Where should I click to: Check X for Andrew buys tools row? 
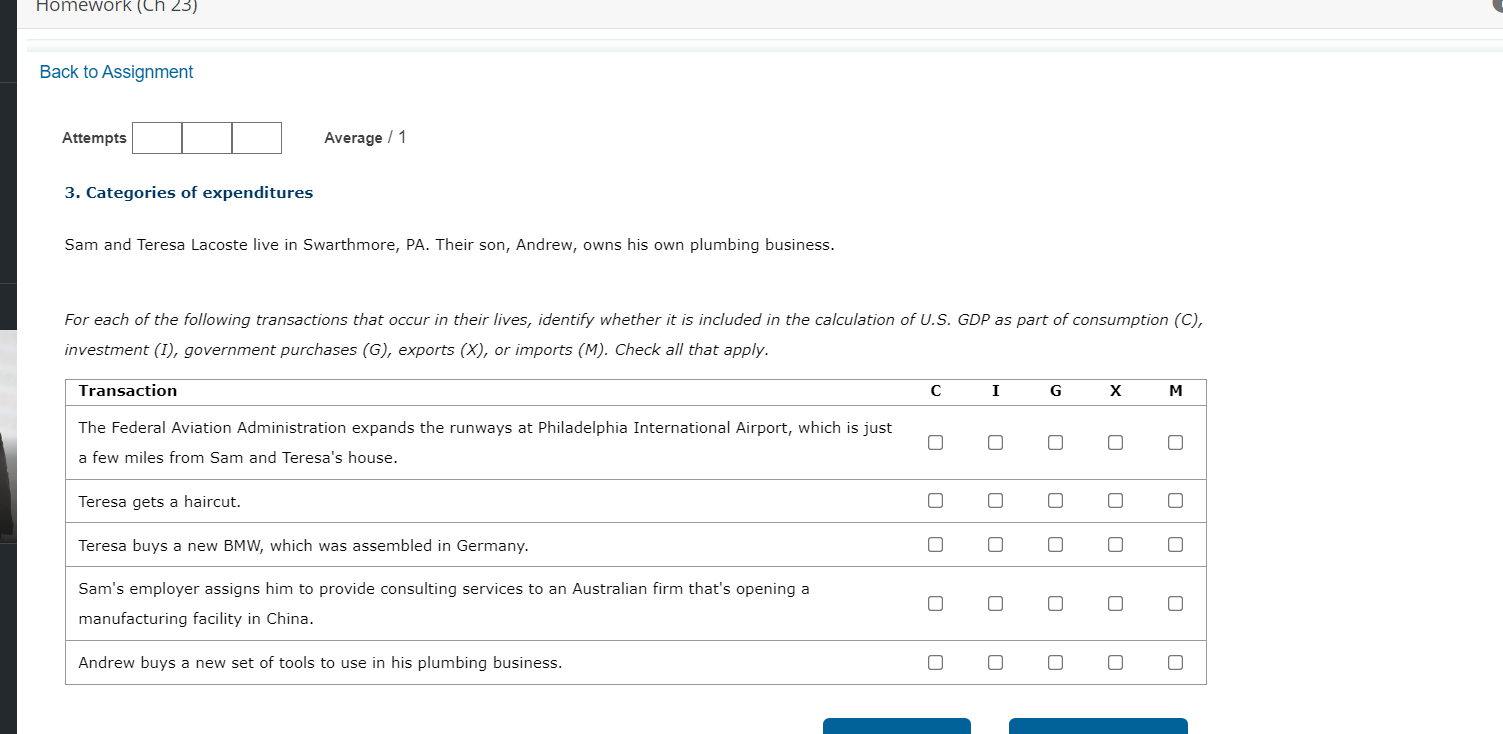click(x=1115, y=662)
